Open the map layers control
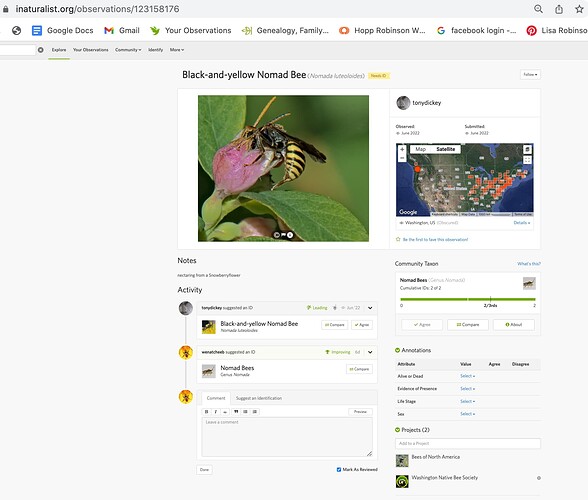 527,149
